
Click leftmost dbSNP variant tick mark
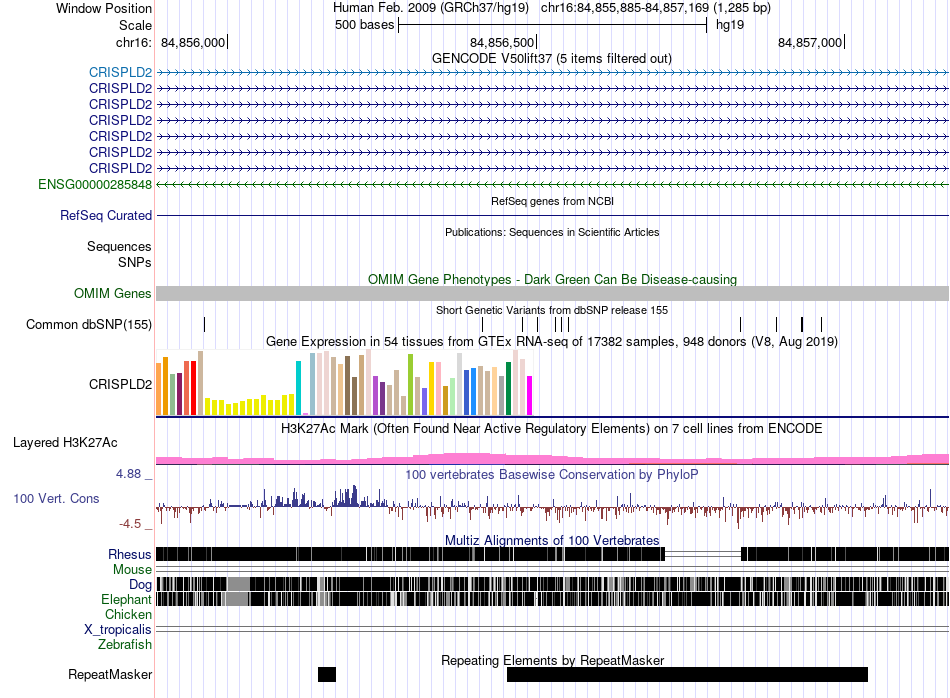click(x=205, y=324)
